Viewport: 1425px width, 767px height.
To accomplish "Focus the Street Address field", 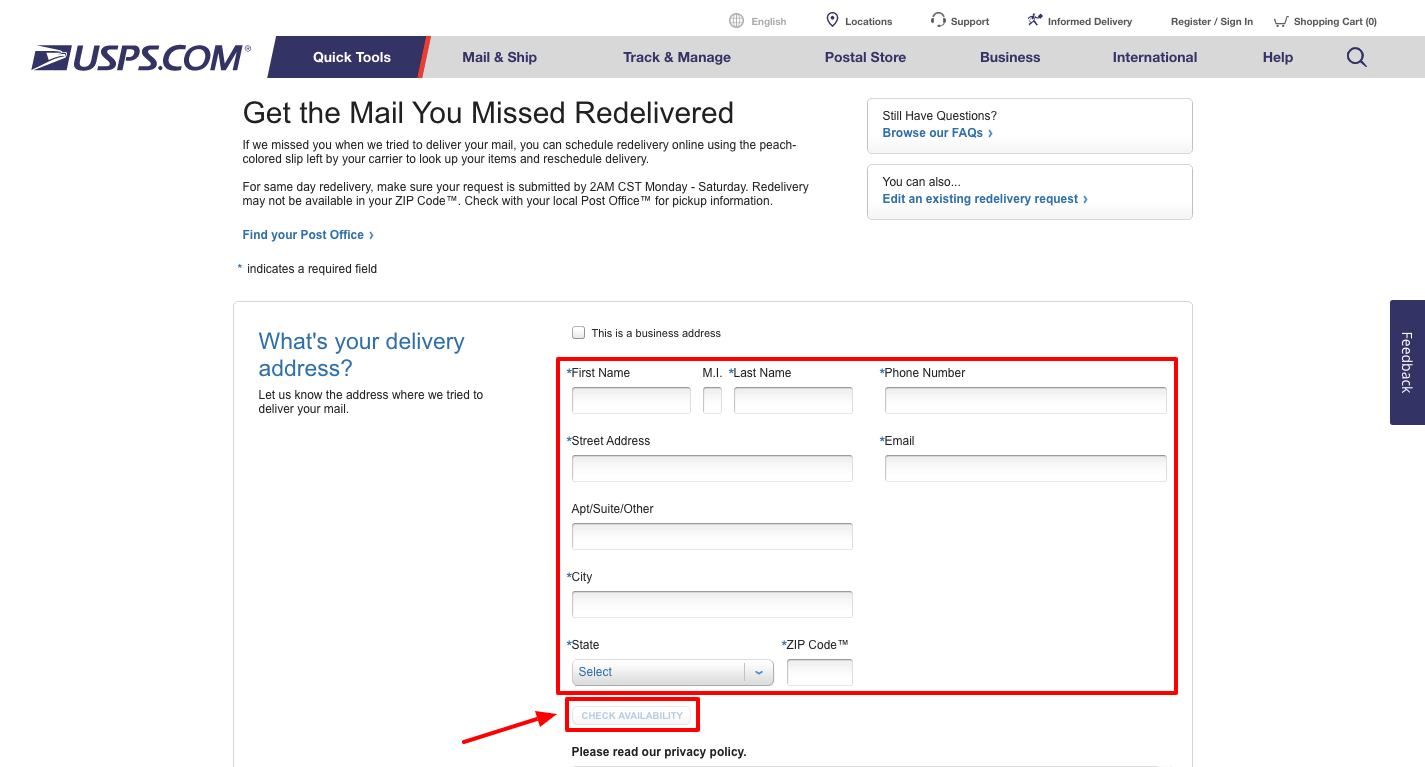I will pyautogui.click(x=712, y=469).
